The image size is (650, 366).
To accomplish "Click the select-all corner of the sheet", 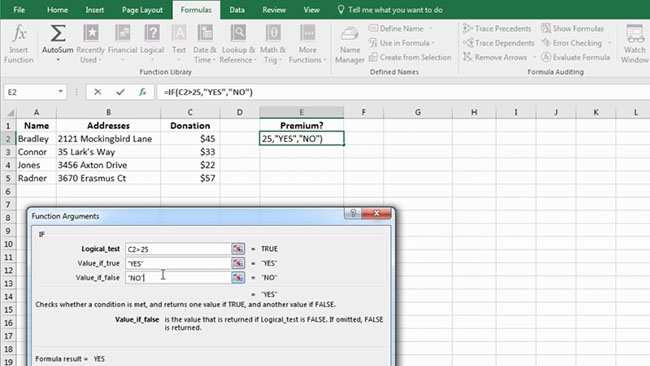I will [10, 112].
